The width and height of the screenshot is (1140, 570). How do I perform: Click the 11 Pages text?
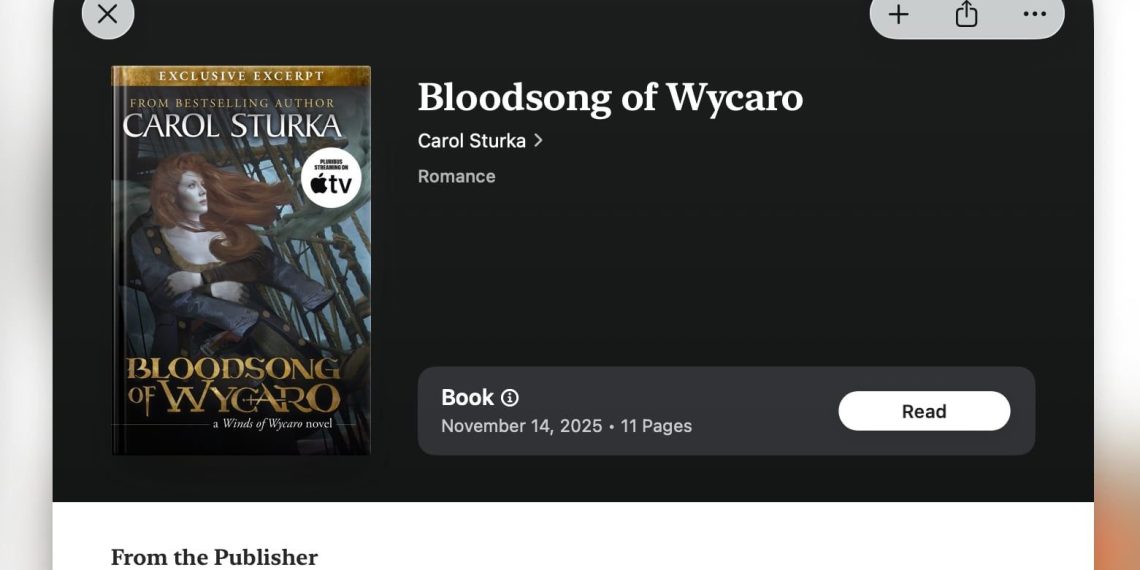pyautogui.click(x=656, y=426)
